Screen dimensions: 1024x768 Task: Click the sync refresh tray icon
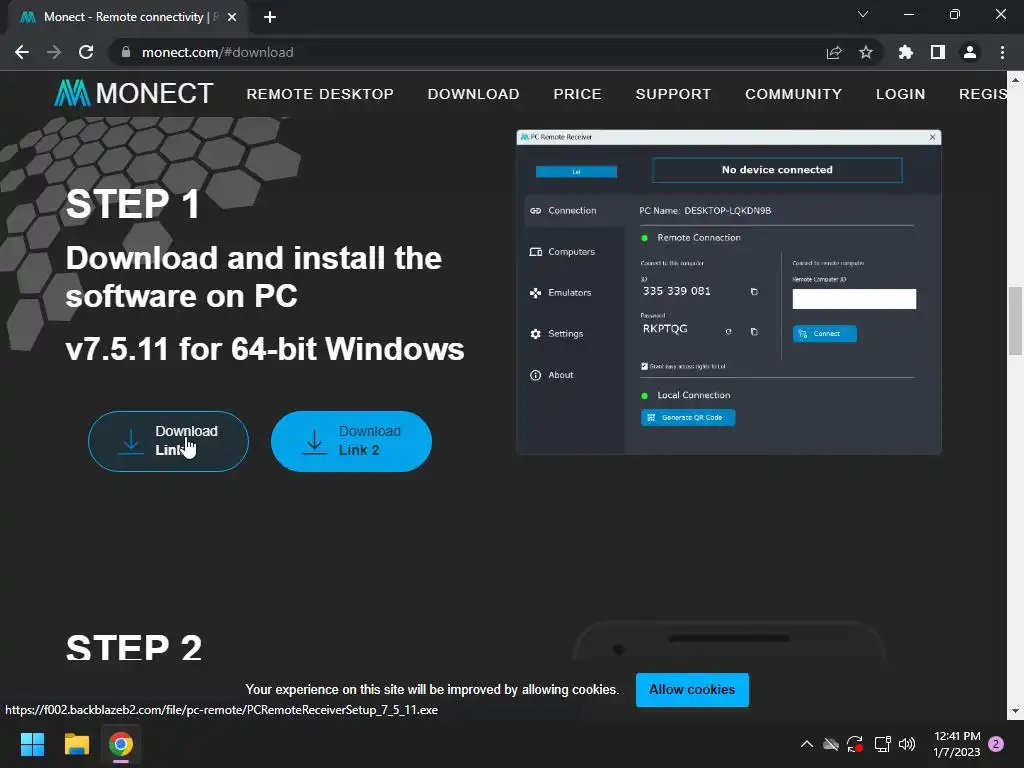tap(855, 744)
